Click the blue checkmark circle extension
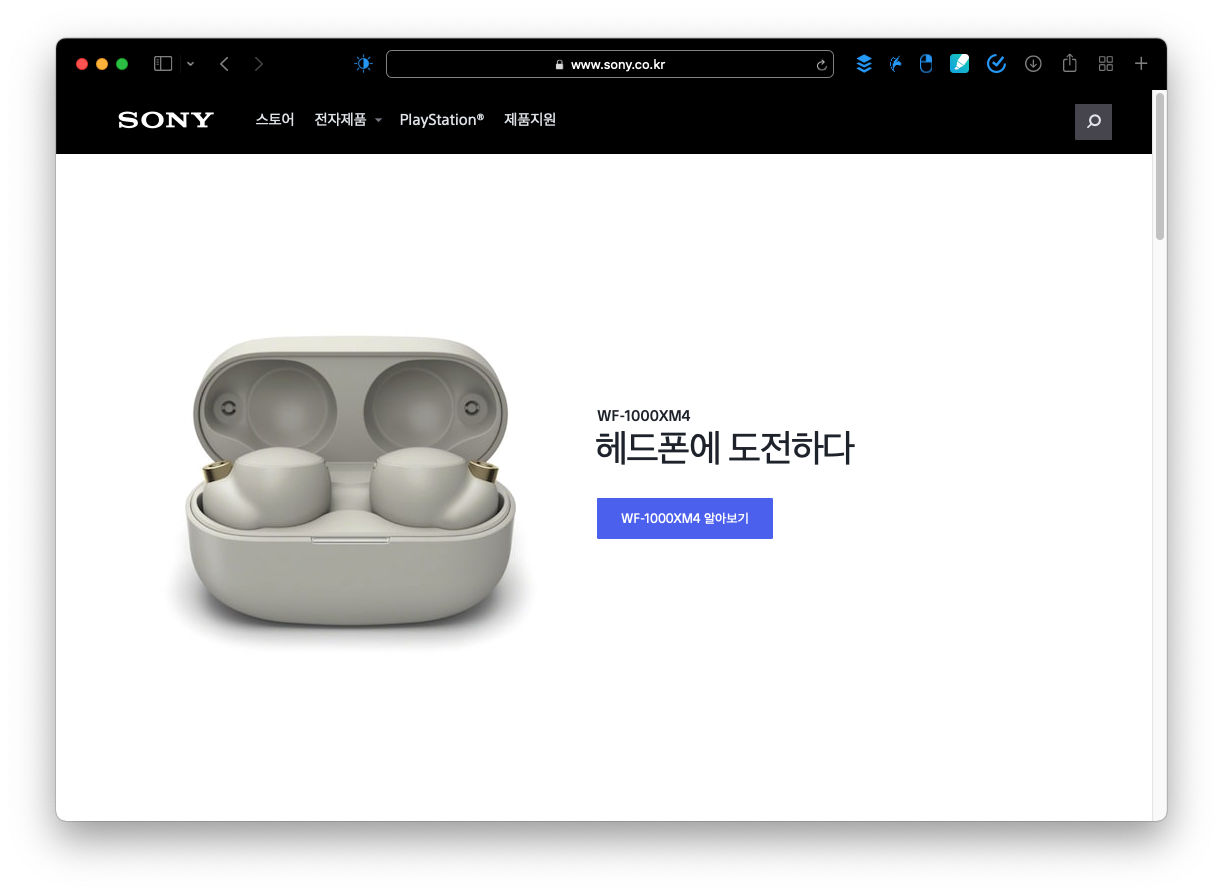This screenshot has width=1223, height=895. click(996, 64)
